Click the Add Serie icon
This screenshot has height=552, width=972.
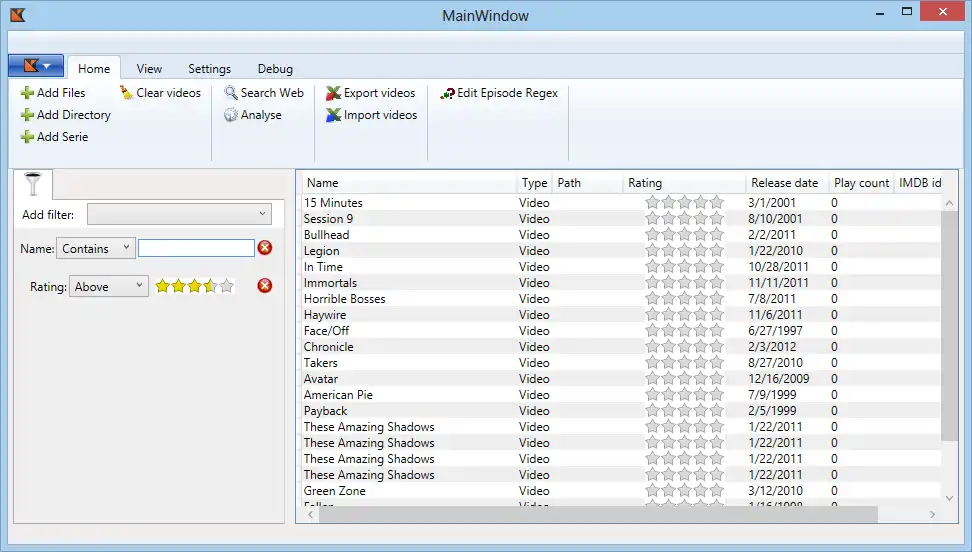(x=27, y=137)
